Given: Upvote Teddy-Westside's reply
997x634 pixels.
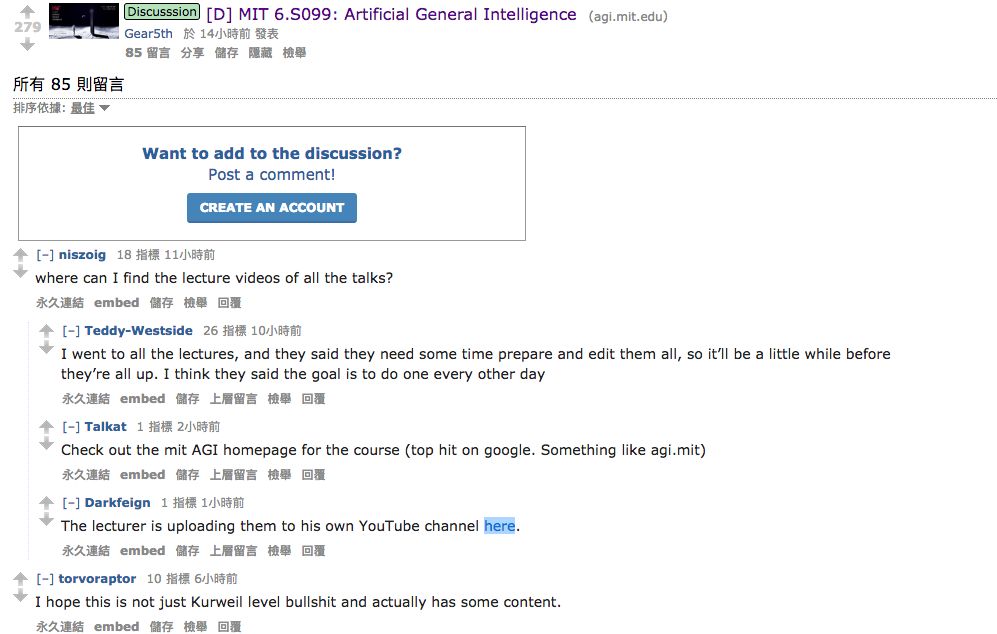Looking at the screenshot, I should click(x=46, y=331).
